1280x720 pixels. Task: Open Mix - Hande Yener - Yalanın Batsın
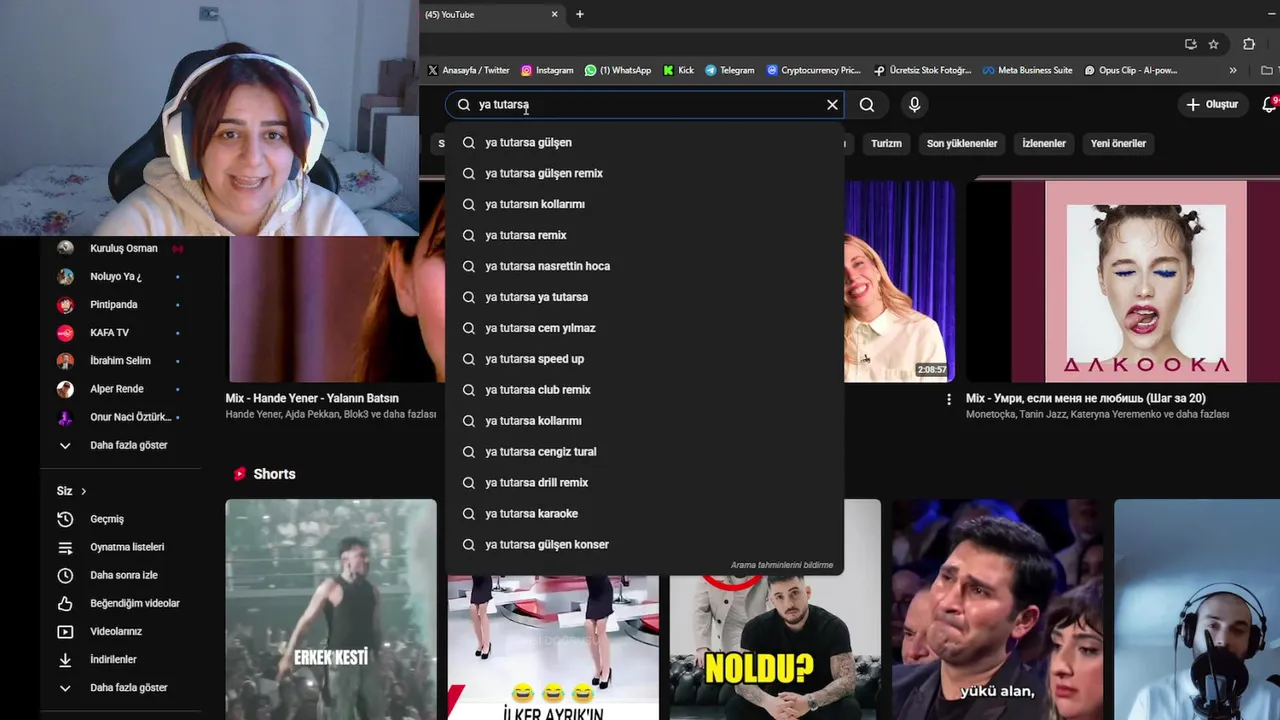coord(312,398)
